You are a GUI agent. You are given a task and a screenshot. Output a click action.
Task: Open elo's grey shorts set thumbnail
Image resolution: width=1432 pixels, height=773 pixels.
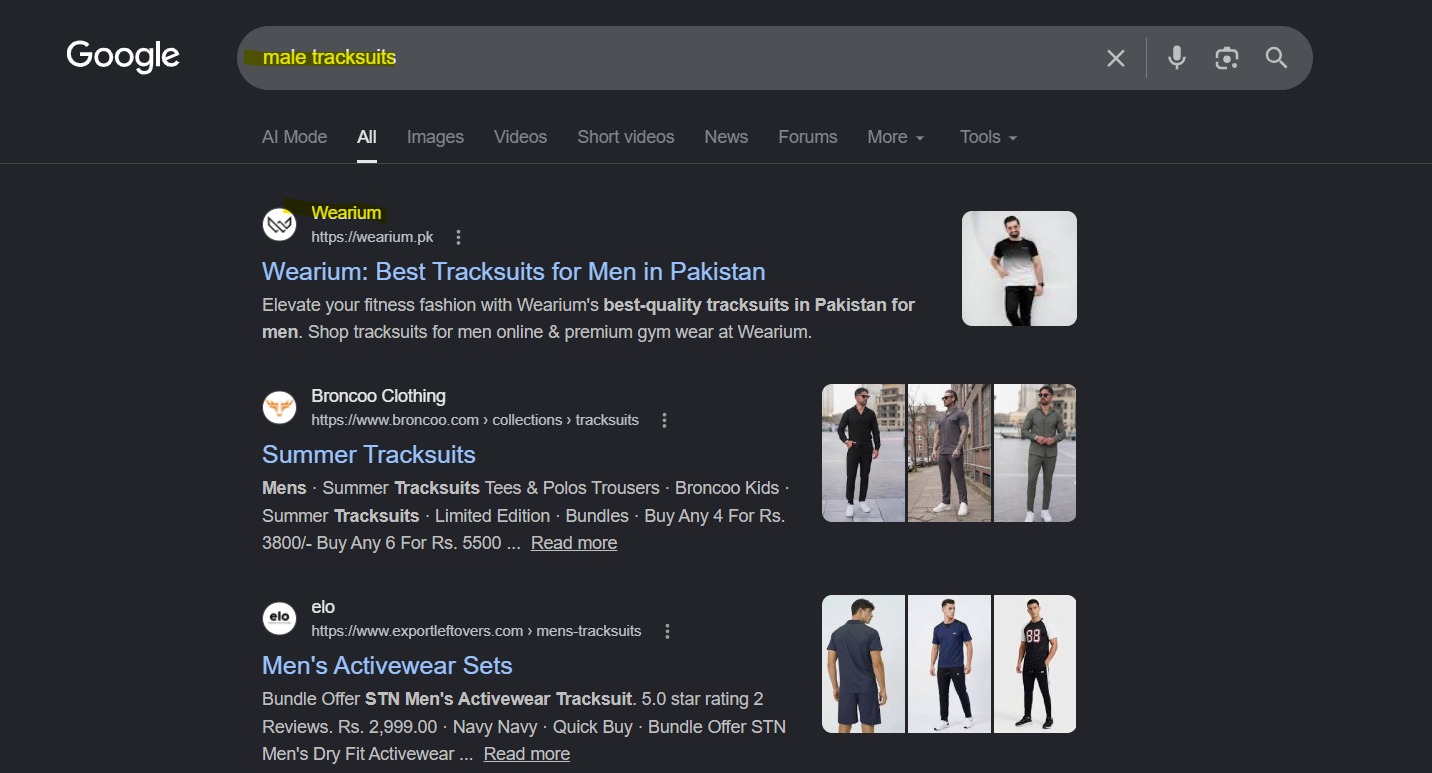tap(863, 664)
